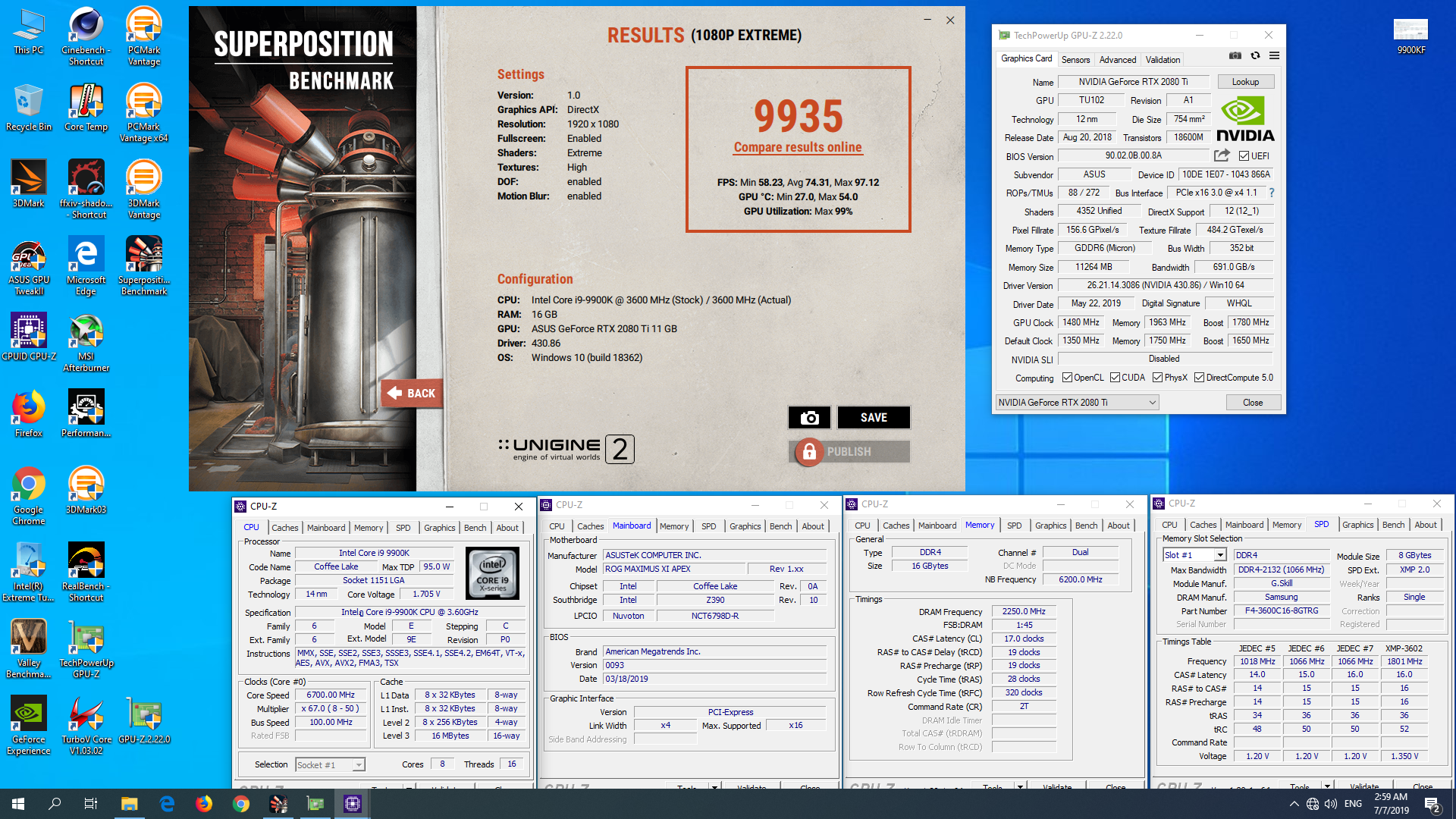Toggle the OpenCL checkbox in GPU-Z

coord(1067,378)
